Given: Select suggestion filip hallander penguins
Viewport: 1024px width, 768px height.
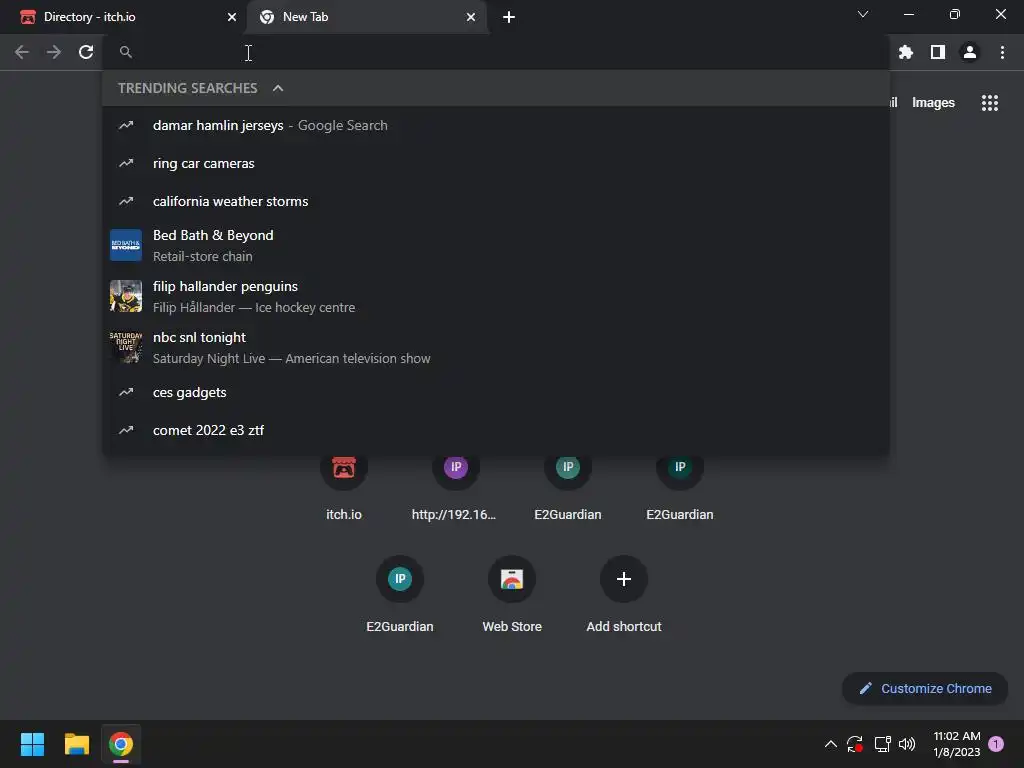Looking at the screenshot, I should coord(496,296).
